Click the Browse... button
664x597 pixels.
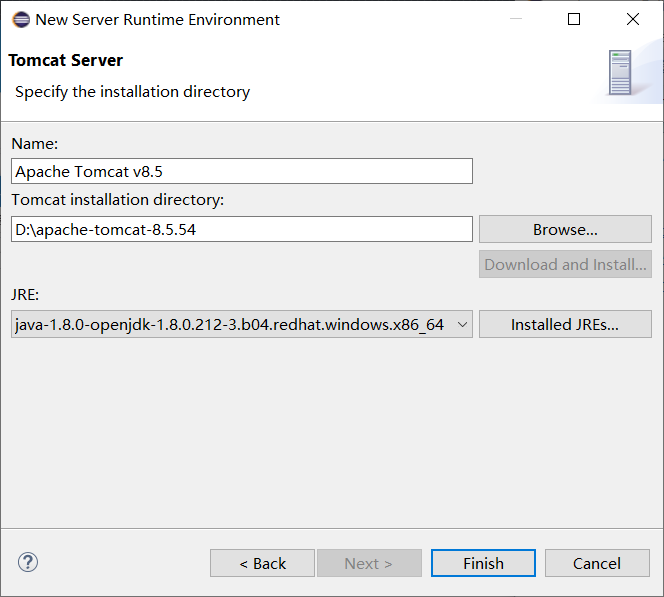pos(565,229)
